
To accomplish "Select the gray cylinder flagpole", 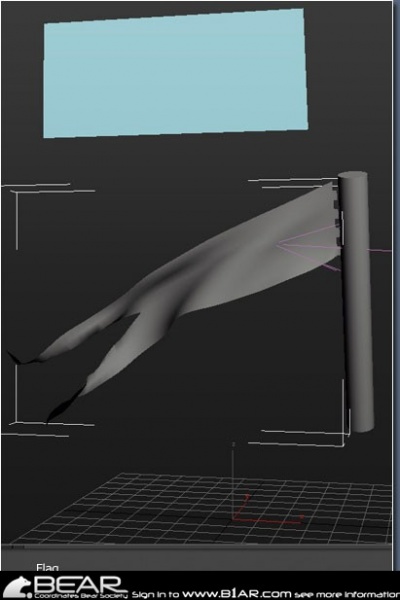I will [357, 302].
